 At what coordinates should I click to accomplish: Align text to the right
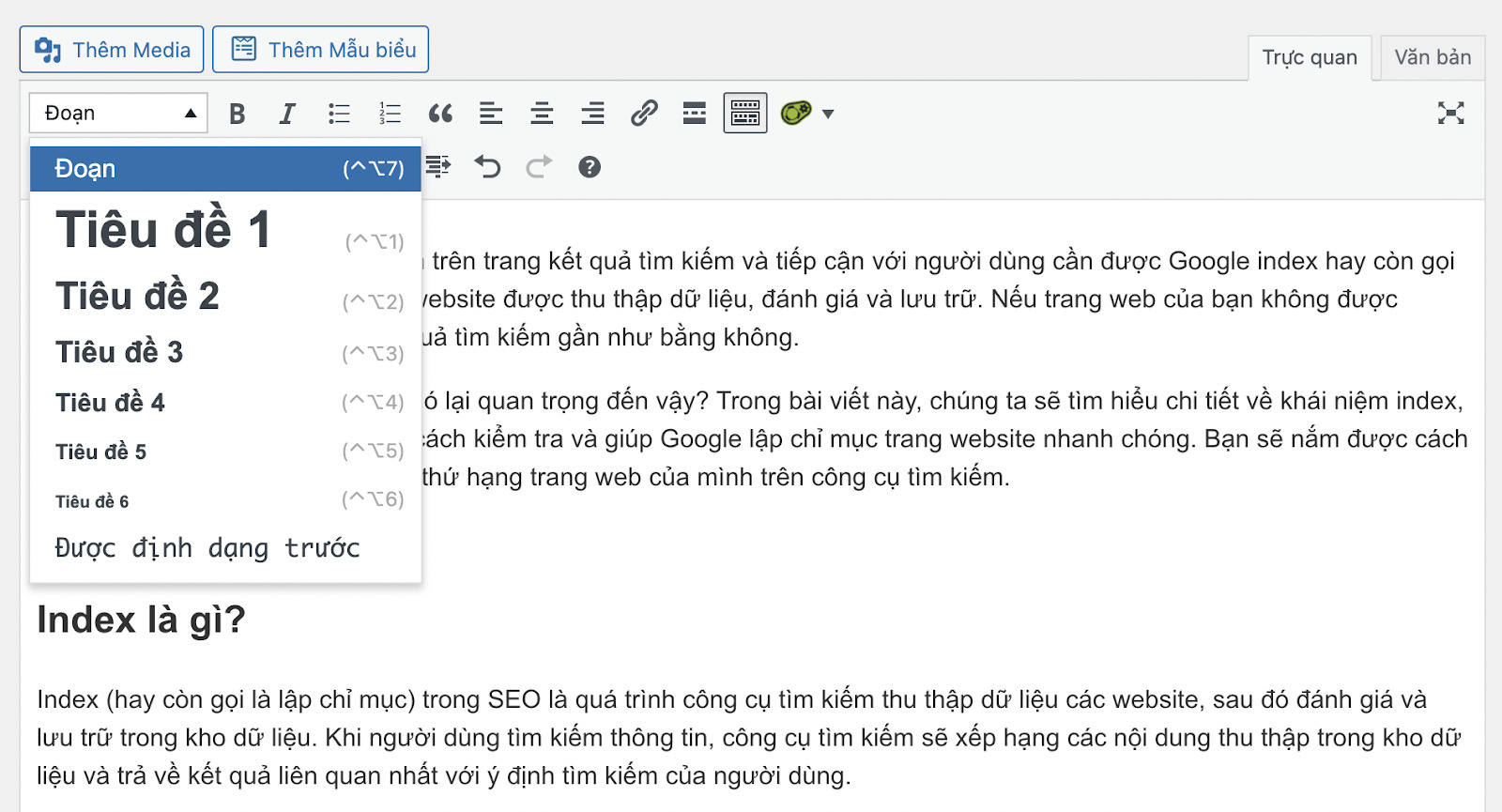click(592, 114)
